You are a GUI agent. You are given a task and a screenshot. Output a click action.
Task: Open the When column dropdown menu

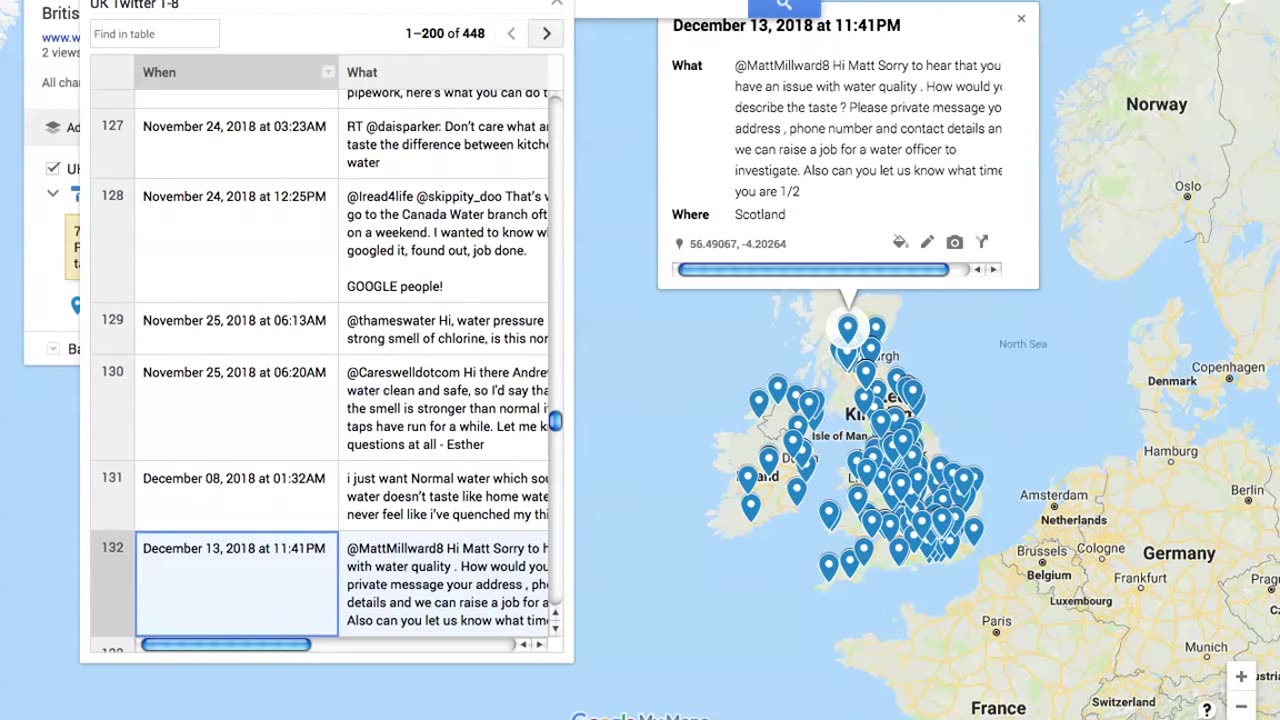(x=327, y=72)
